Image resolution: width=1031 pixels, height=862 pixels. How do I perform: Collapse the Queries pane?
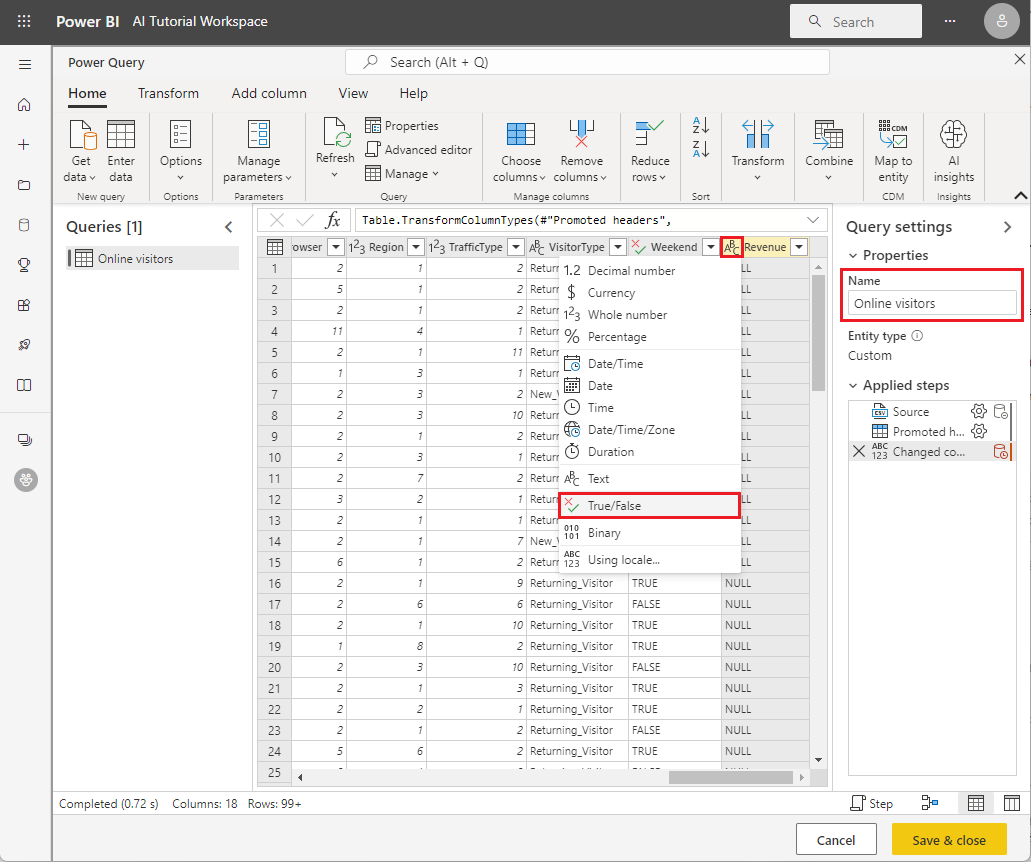(229, 227)
